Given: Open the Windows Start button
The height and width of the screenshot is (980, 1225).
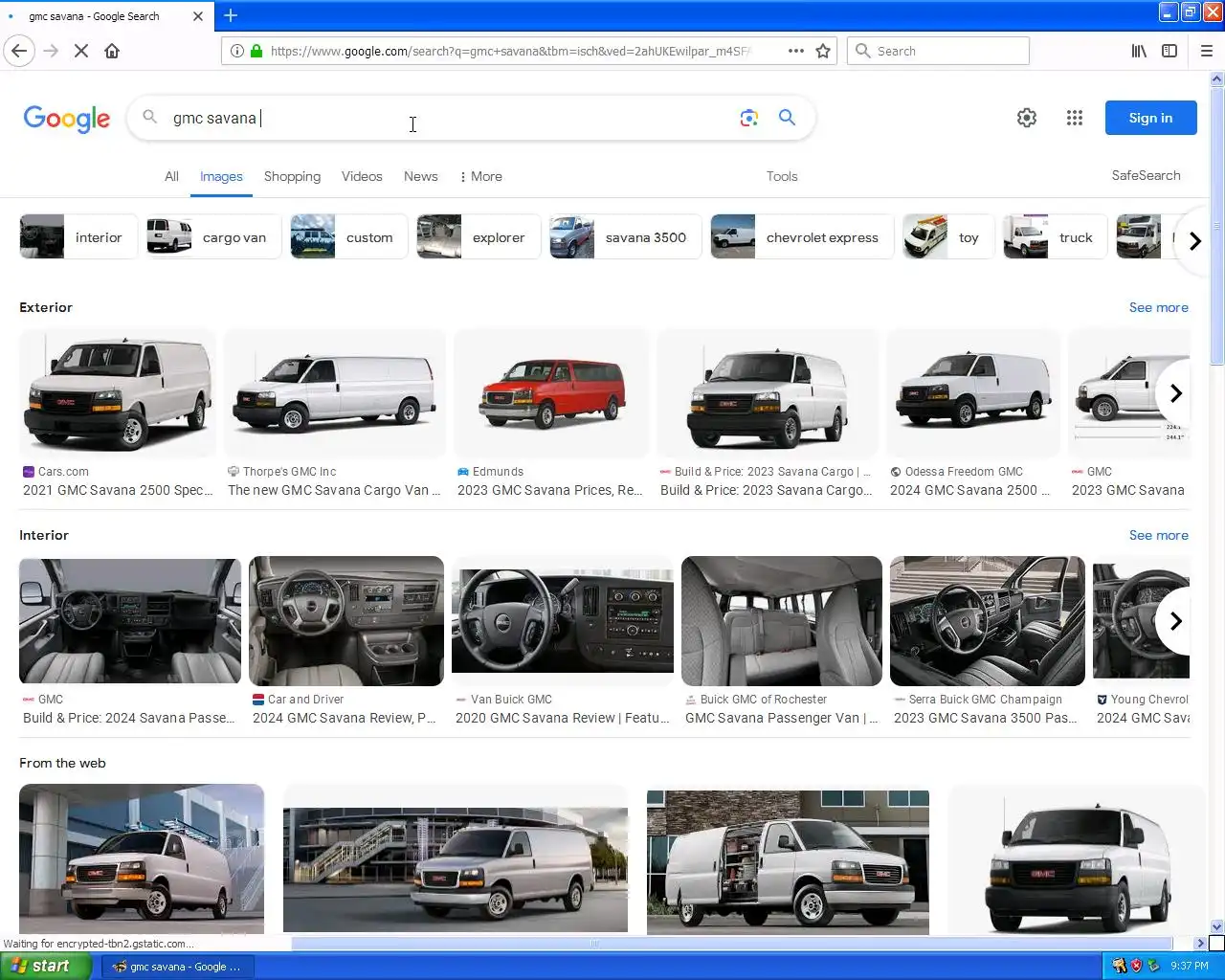Looking at the screenshot, I should pos(46,966).
